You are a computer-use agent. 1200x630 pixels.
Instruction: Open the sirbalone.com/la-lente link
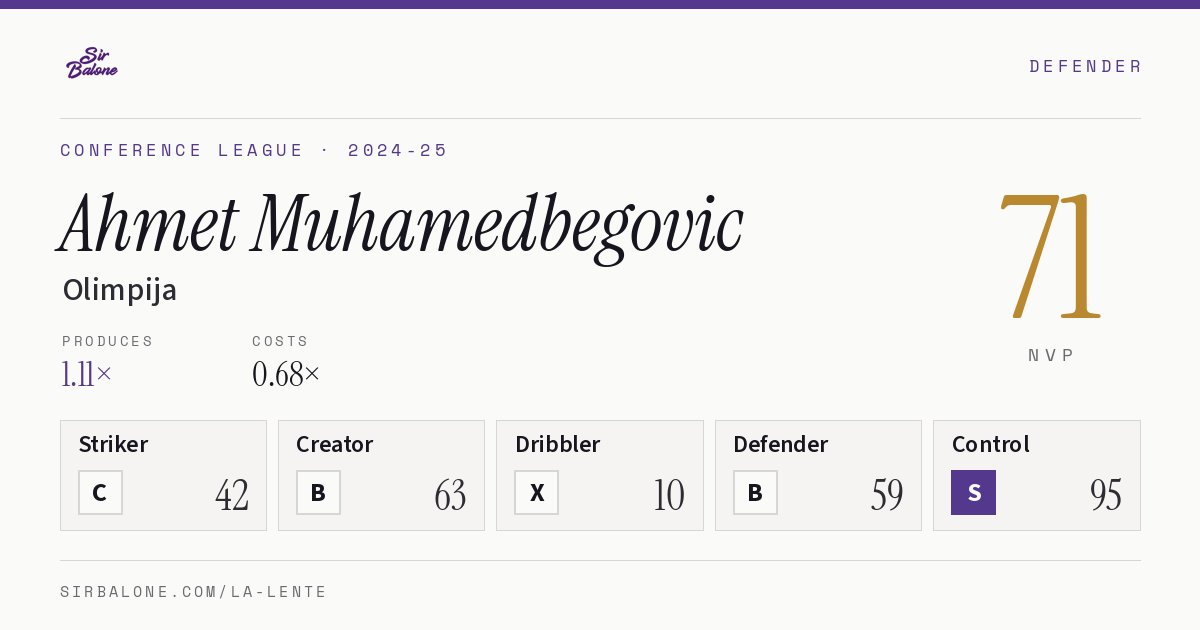(x=193, y=592)
